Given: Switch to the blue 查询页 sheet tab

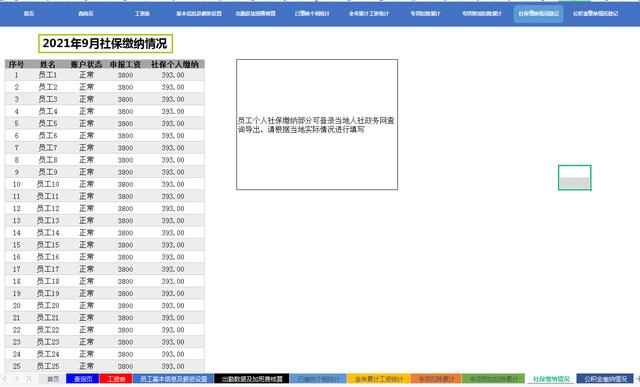Looking at the screenshot, I should point(83,379).
